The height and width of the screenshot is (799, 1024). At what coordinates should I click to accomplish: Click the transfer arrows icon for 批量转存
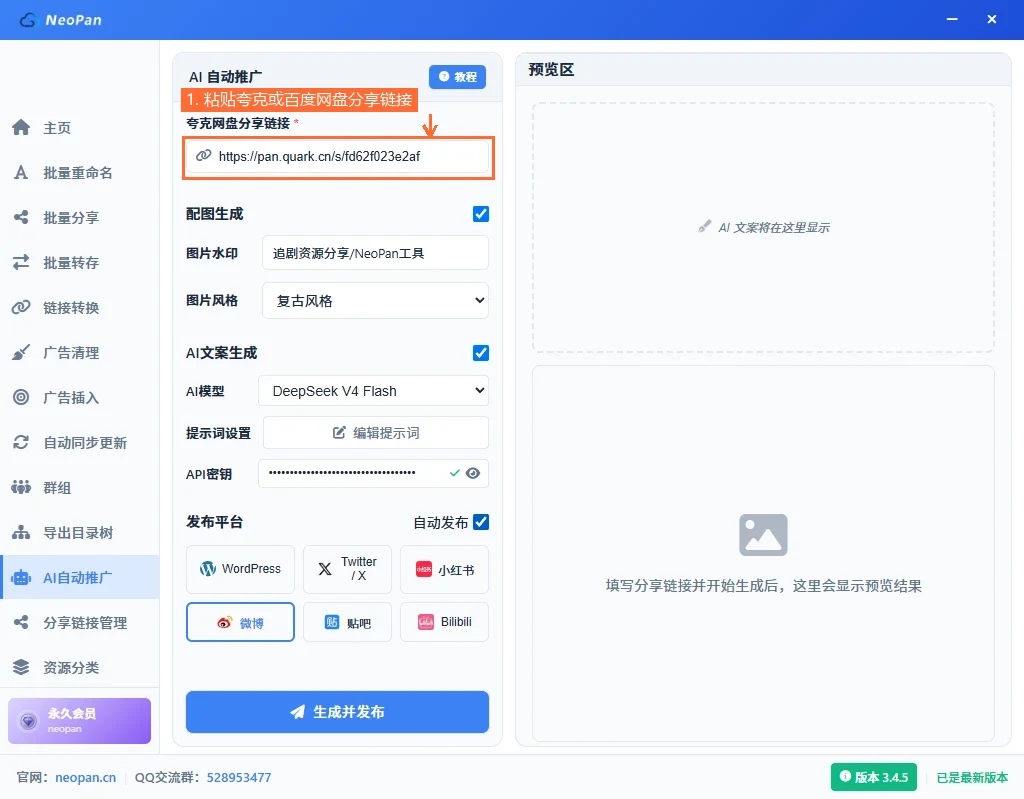[21, 263]
